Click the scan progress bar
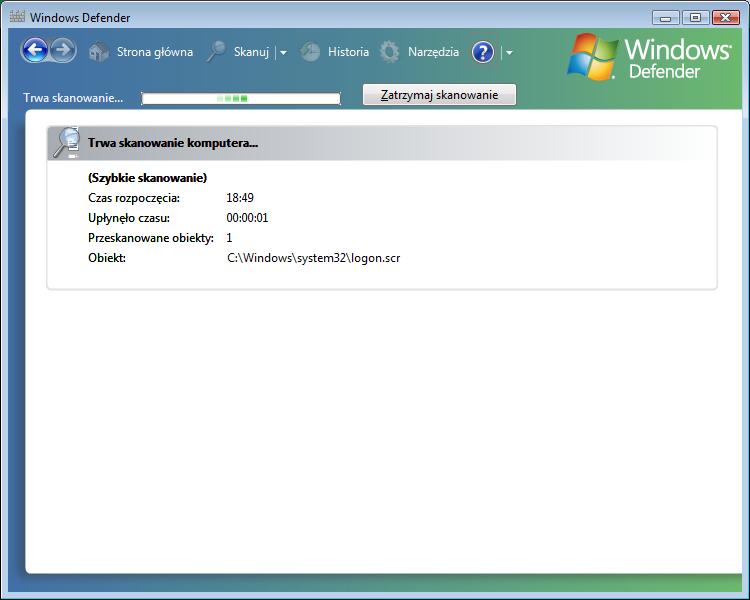The image size is (750, 600). pos(241,99)
